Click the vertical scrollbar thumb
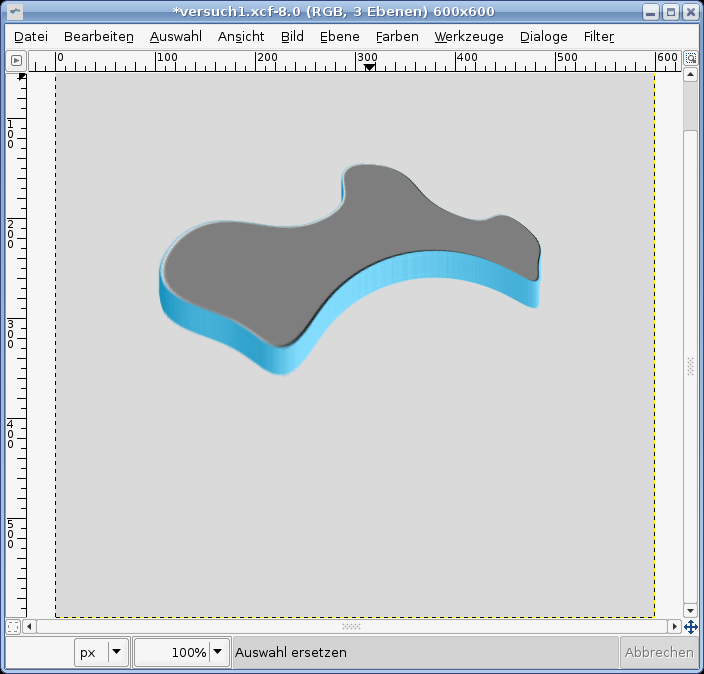704x674 pixels. pyautogui.click(x=691, y=366)
